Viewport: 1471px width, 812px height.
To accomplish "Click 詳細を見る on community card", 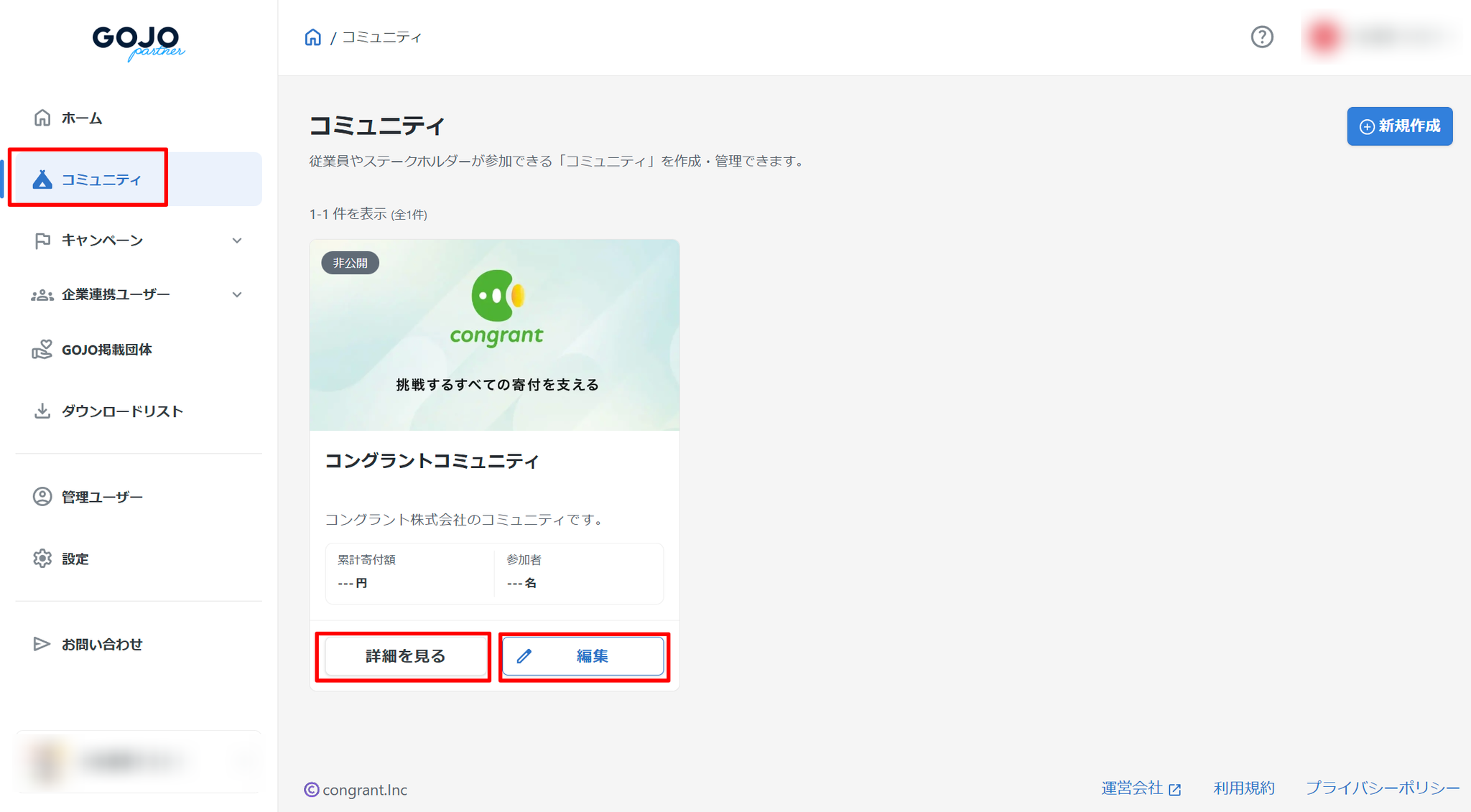I will [405, 656].
